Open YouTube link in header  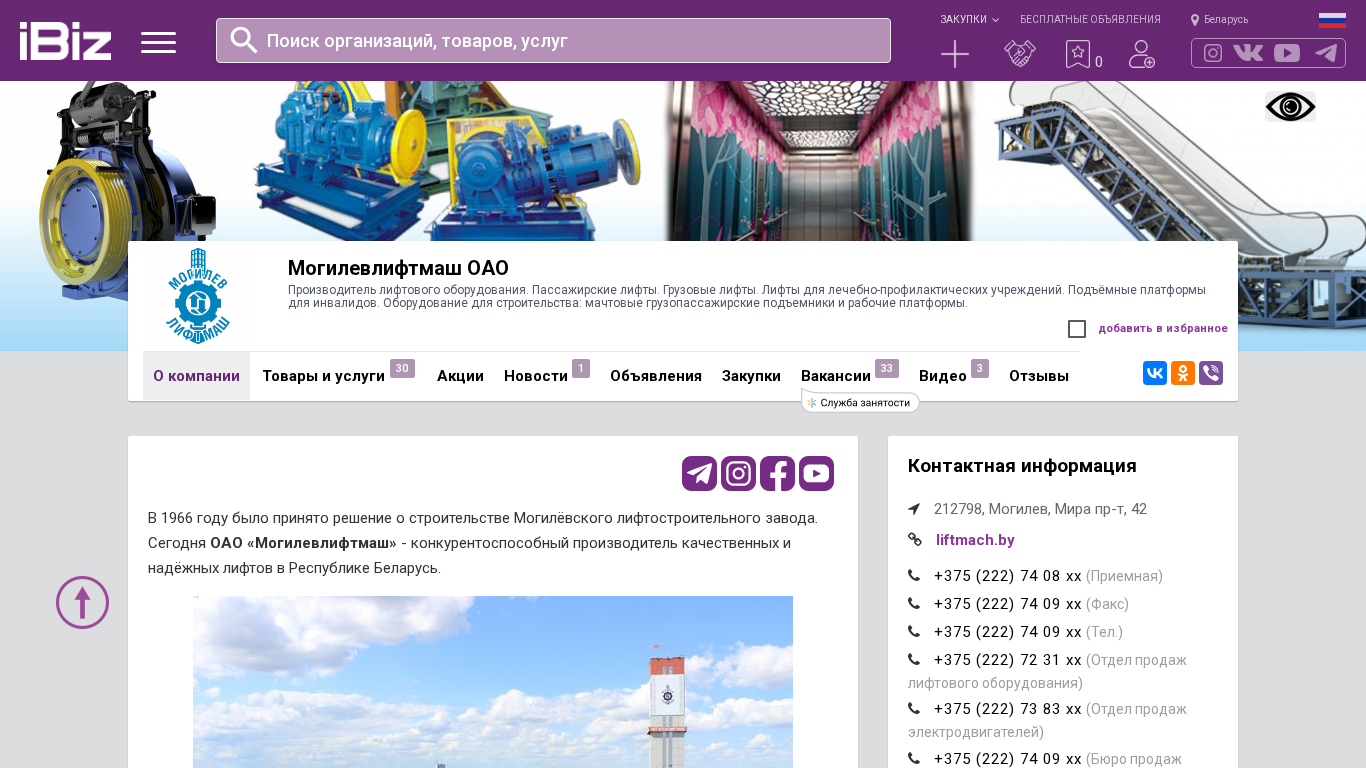[x=1287, y=53]
